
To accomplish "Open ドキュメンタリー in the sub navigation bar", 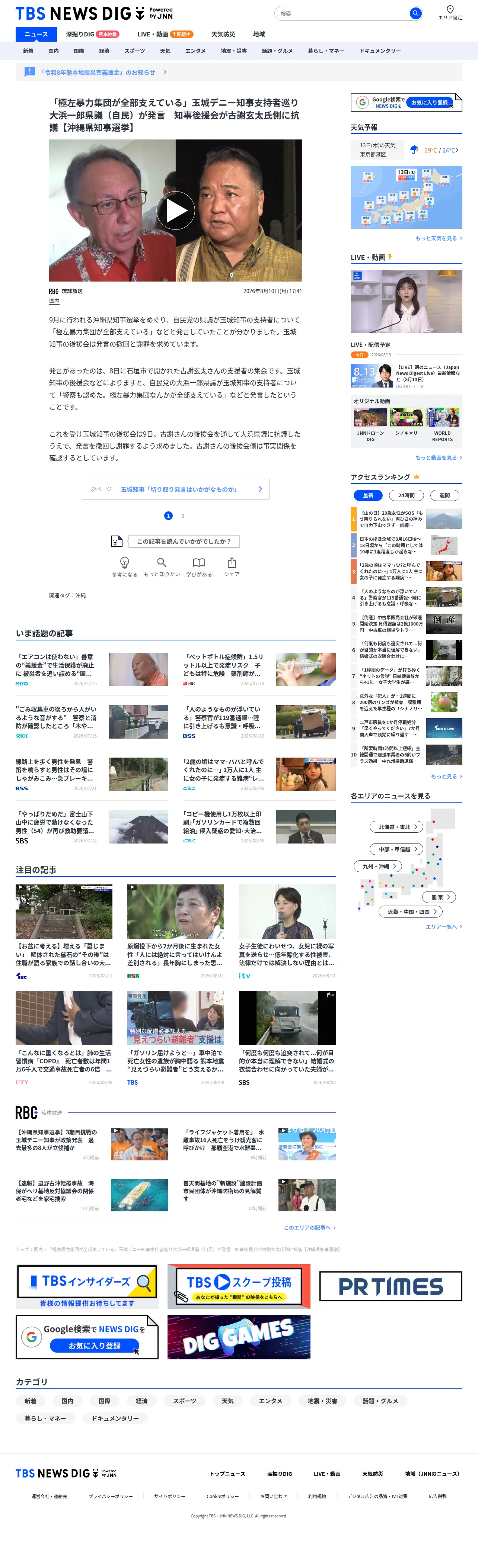I will (x=380, y=51).
